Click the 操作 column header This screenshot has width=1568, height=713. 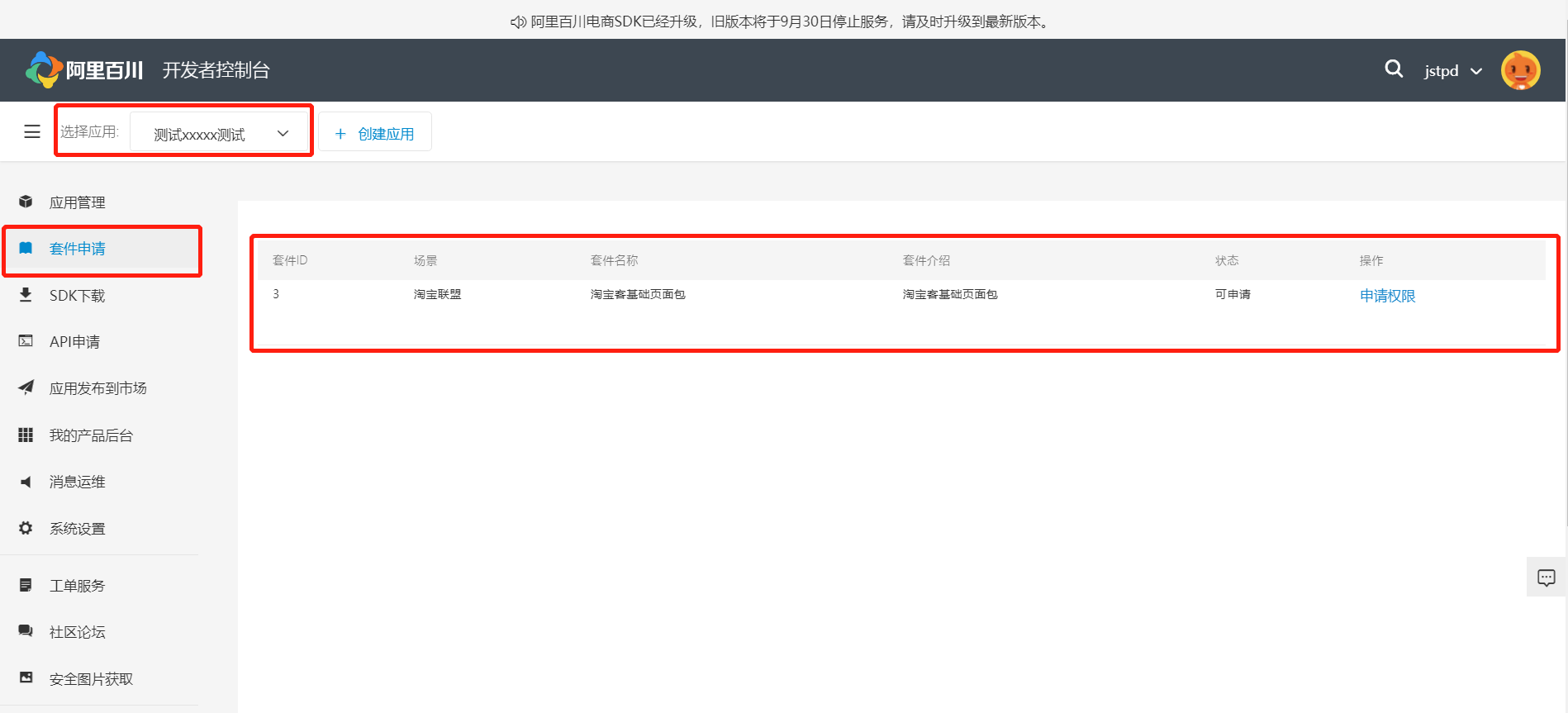[x=1371, y=260]
